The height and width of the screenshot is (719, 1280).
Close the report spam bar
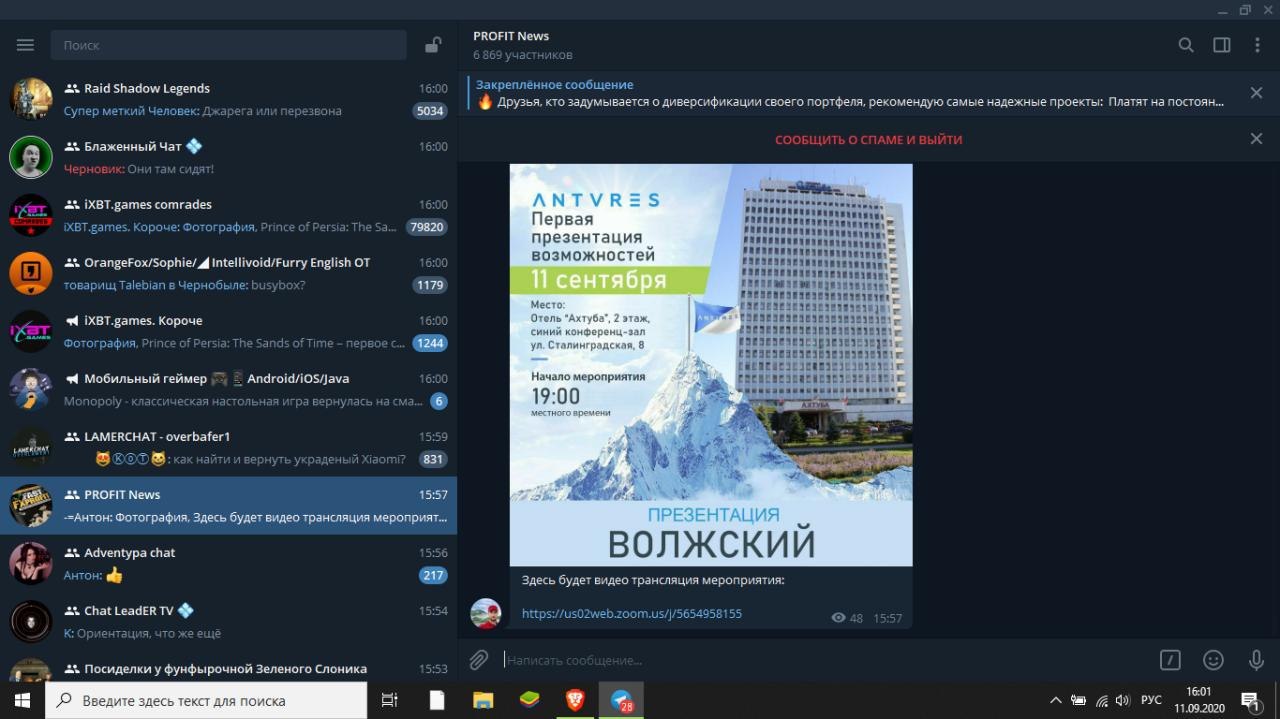(x=1256, y=139)
